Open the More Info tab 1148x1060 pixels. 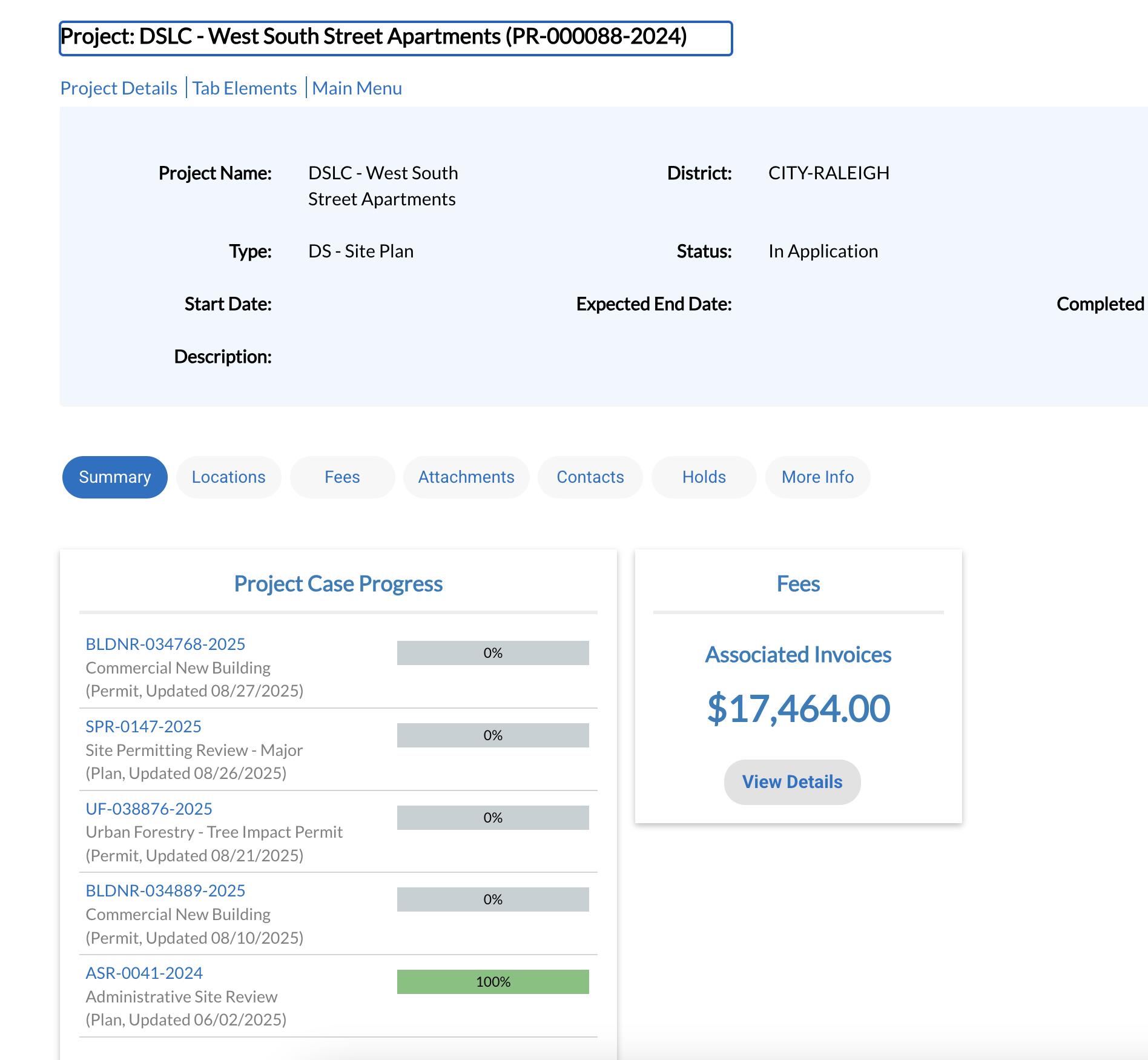pos(817,477)
